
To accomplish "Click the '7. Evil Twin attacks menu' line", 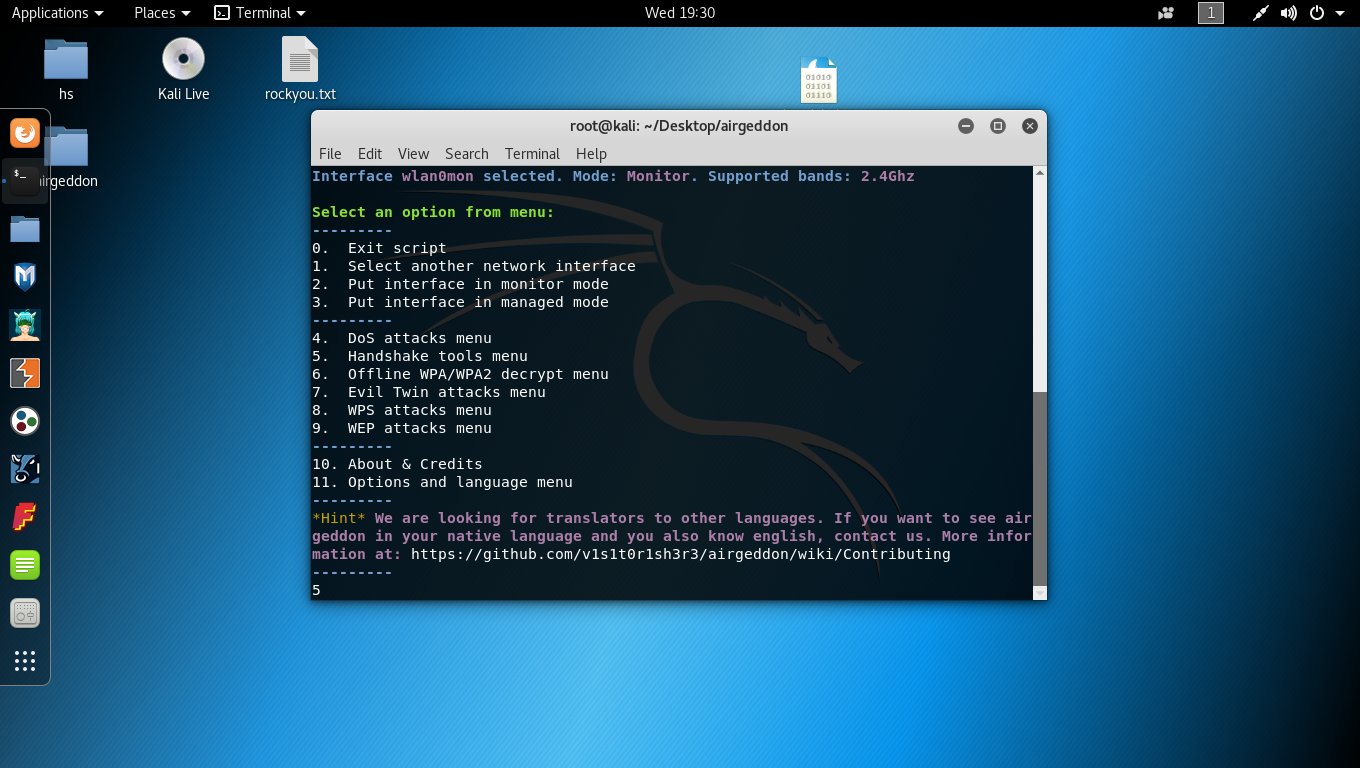I will point(429,392).
